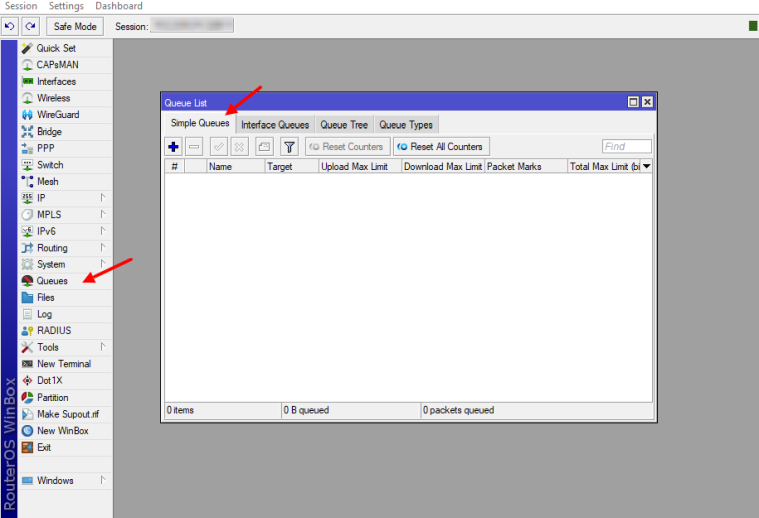Click the Enable checkmark icon
Screen dimensions: 759x518
(219, 146)
